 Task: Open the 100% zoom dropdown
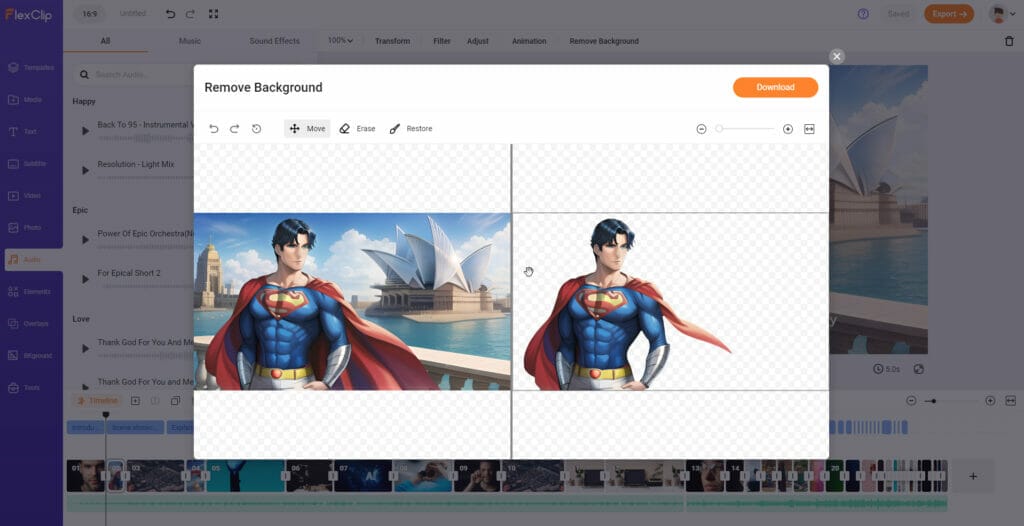click(x=340, y=41)
